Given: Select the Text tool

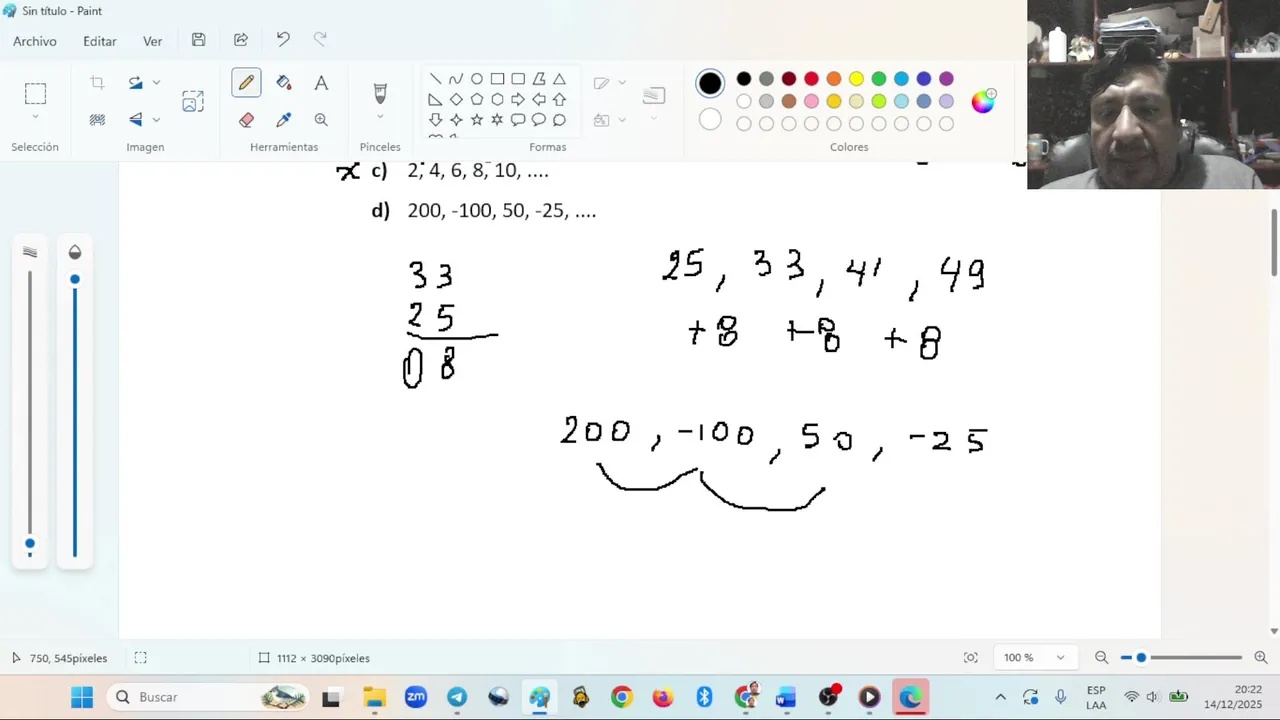Looking at the screenshot, I should click(321, 83).
